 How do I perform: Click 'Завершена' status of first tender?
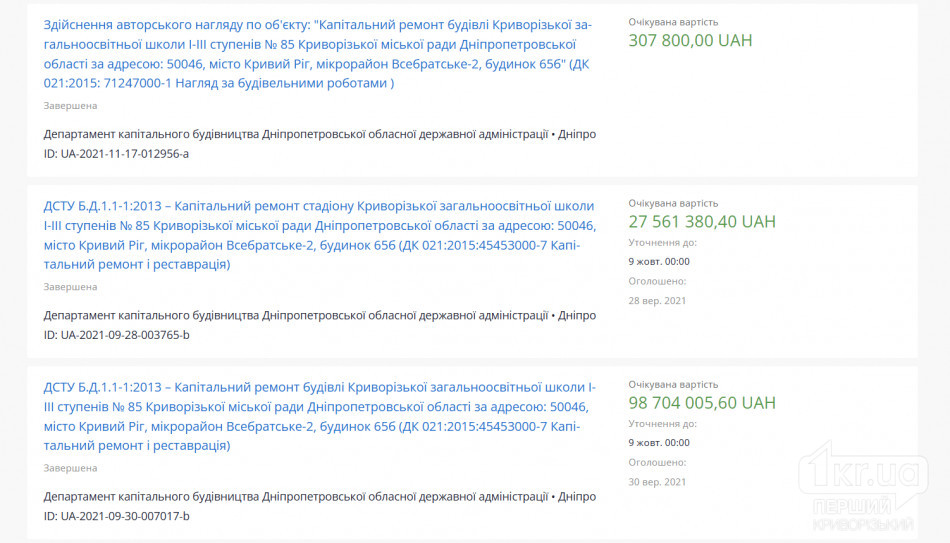click(x=70, y=105)
